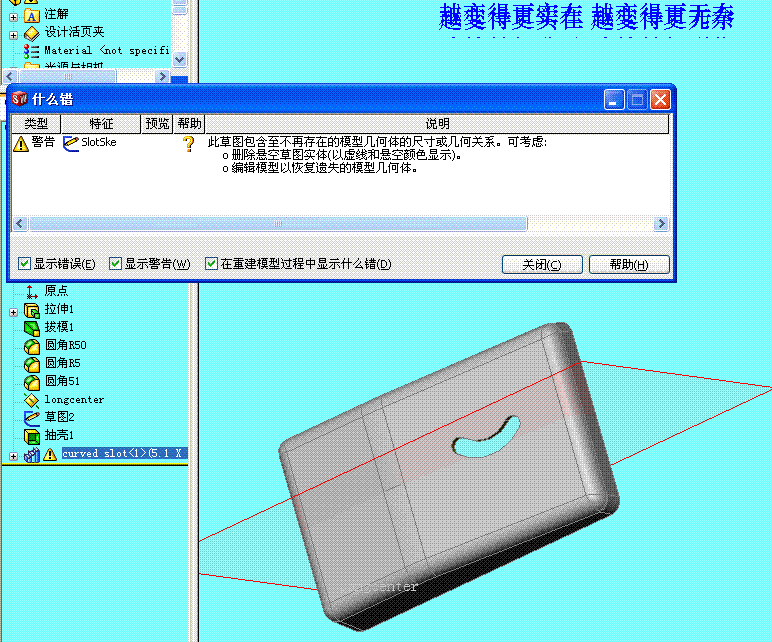
Task: Click the longcenter plane icon
Action: [32, 400]
